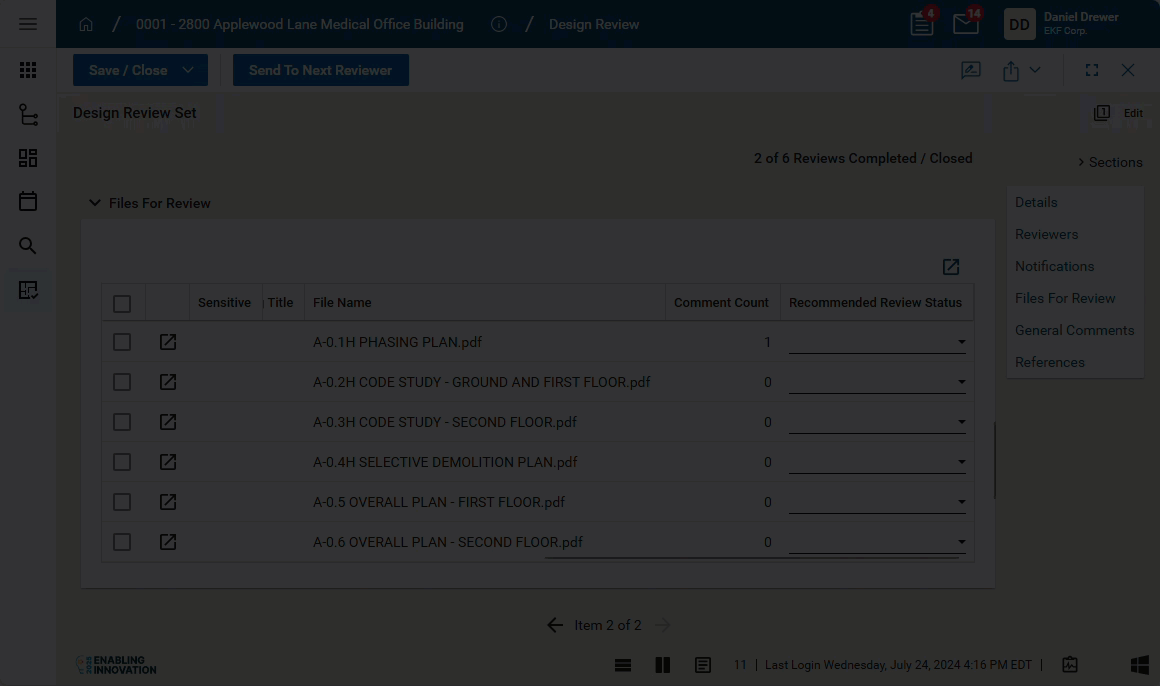Image resolution: width=1160 pixels, height=686 pixels.
Task: Jump to Reviewers section
Action: click(x=1046, y=234)
